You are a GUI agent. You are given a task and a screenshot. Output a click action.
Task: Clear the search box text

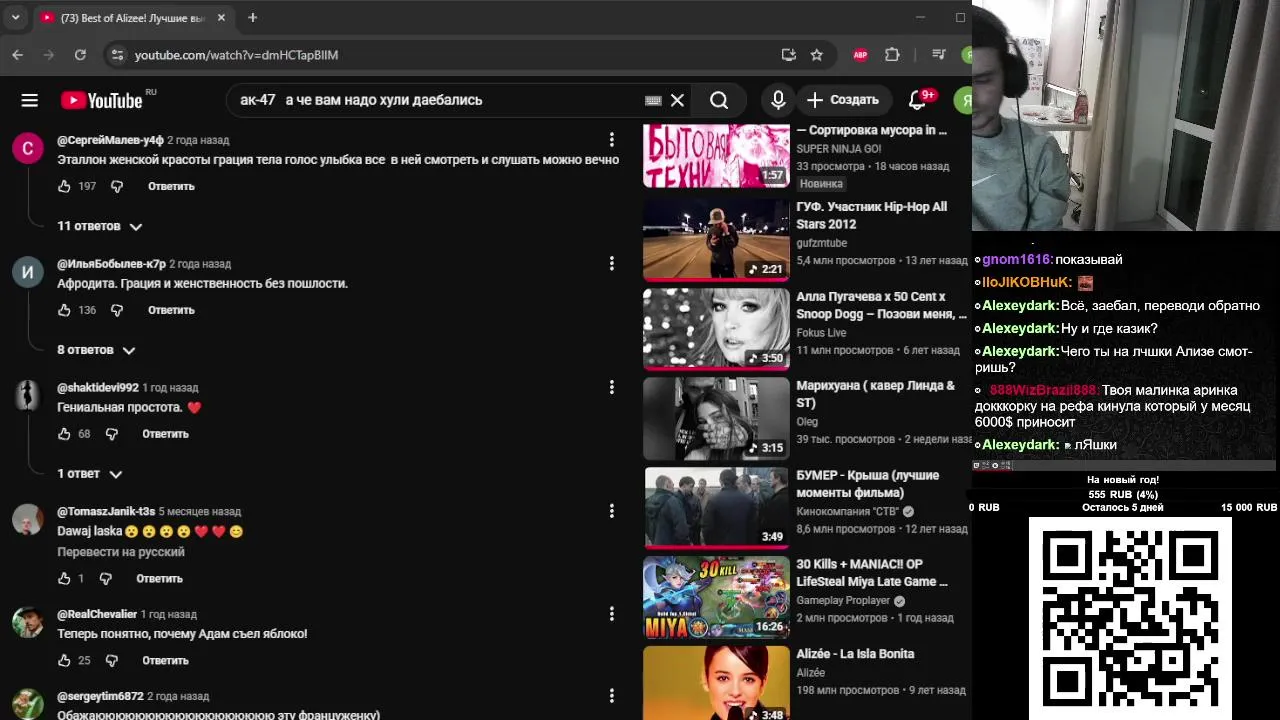tap(677, 100)
